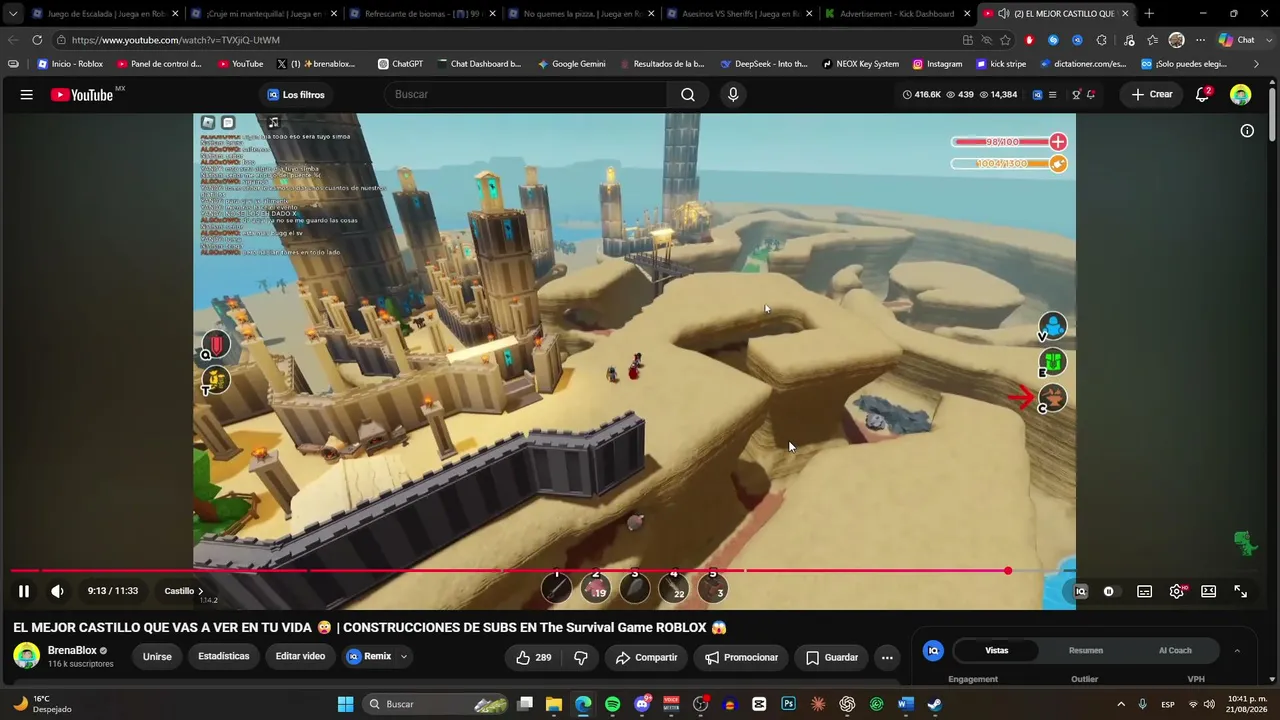1280x720 pixels.
Task: Open the BrenaBlox channel avatar
Action: coord(26,656)
